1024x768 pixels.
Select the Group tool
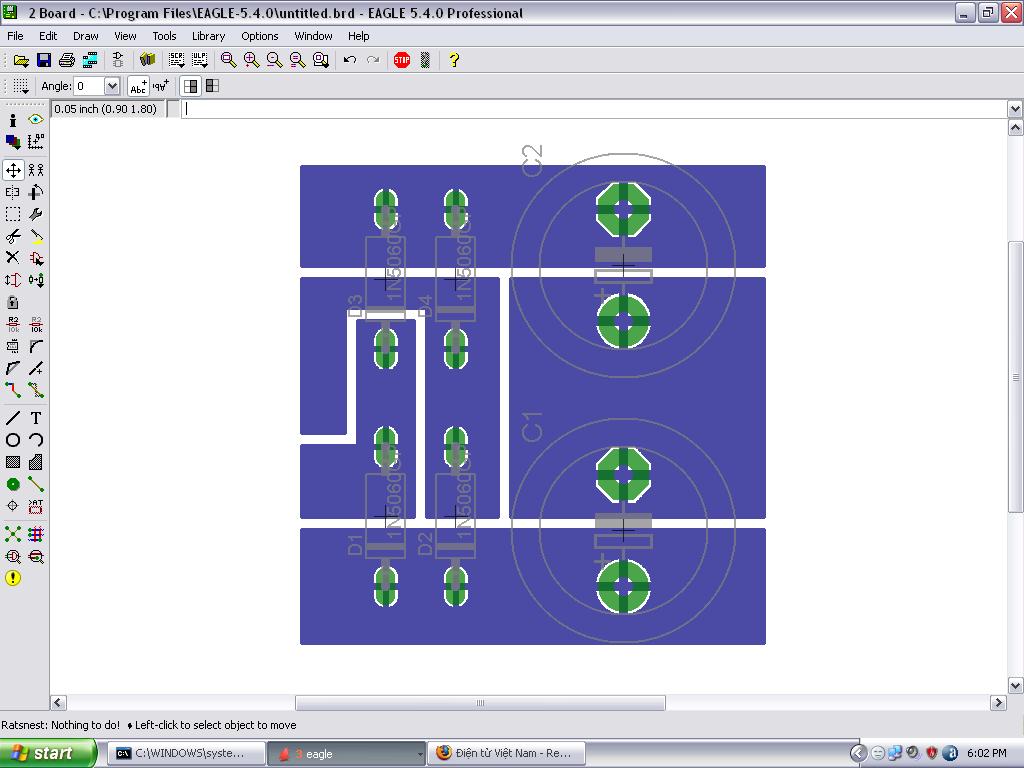click(12, 214)
